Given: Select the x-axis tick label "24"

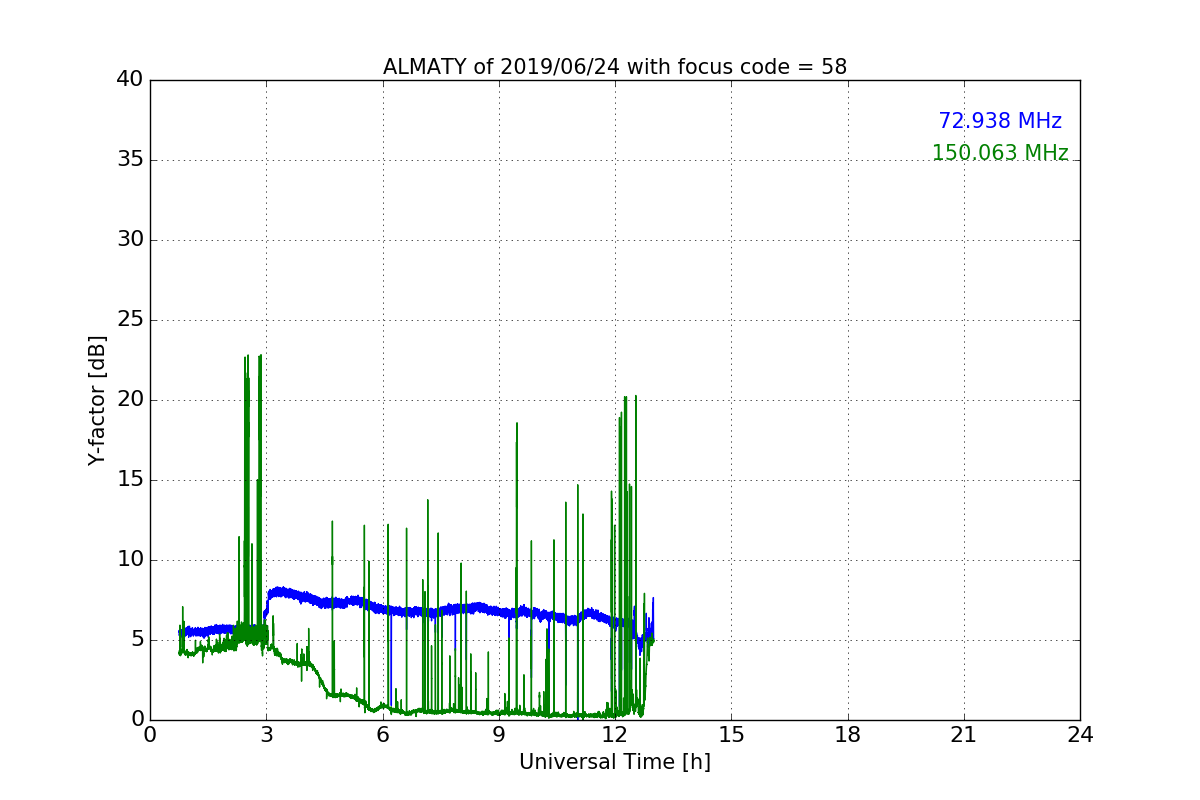Looking at the screenshot, I should point(1080,734).
